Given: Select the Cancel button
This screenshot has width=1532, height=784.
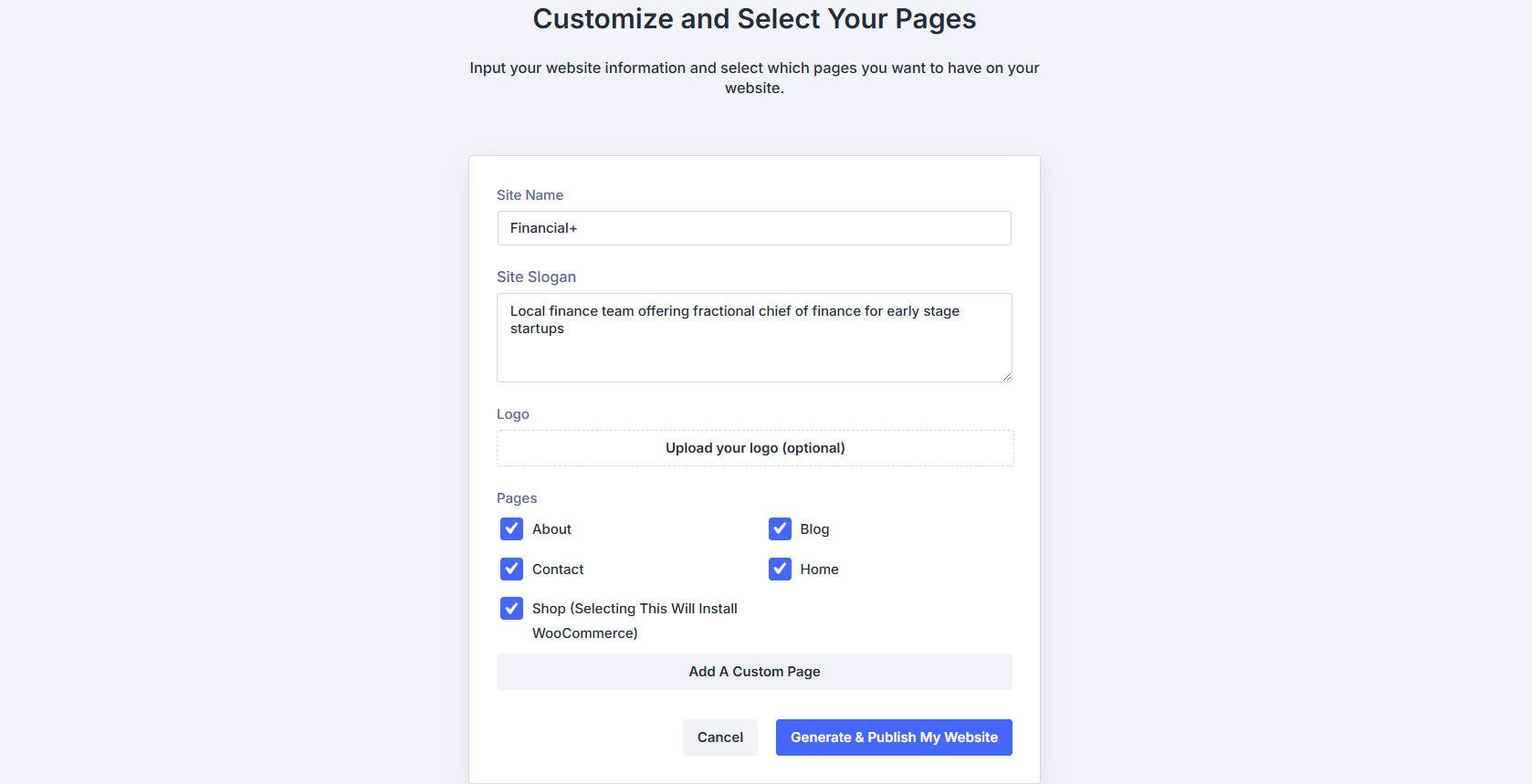Looking at the screenshot, I should (x=719, y=737).
